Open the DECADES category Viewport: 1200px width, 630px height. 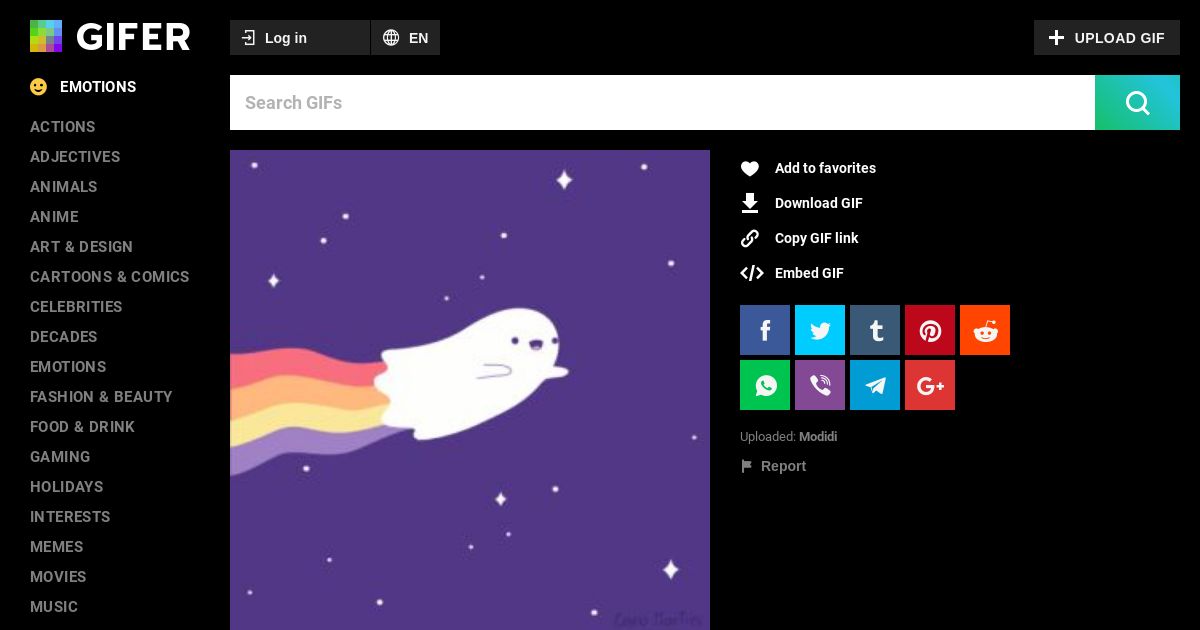coord(64,337)
